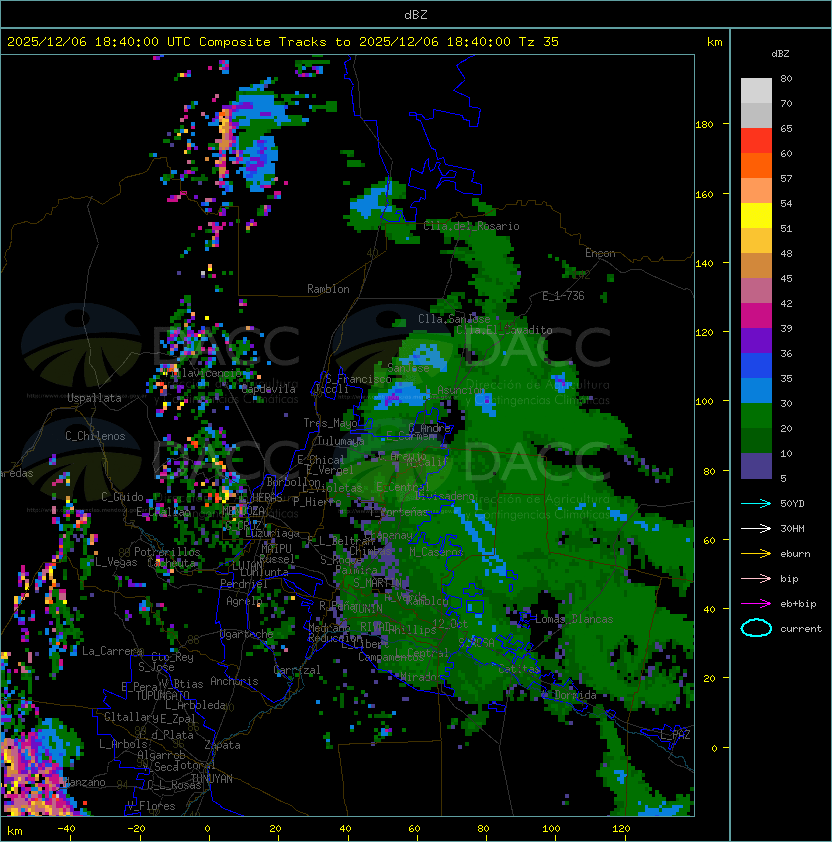Click the 'Potrerillos' label on map

pos(167,551)
